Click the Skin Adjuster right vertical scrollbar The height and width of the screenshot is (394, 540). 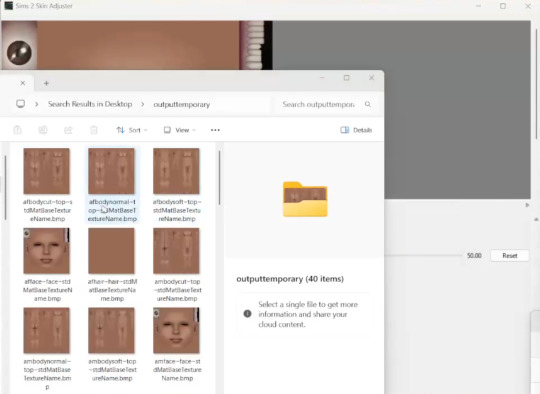(537, 84)
